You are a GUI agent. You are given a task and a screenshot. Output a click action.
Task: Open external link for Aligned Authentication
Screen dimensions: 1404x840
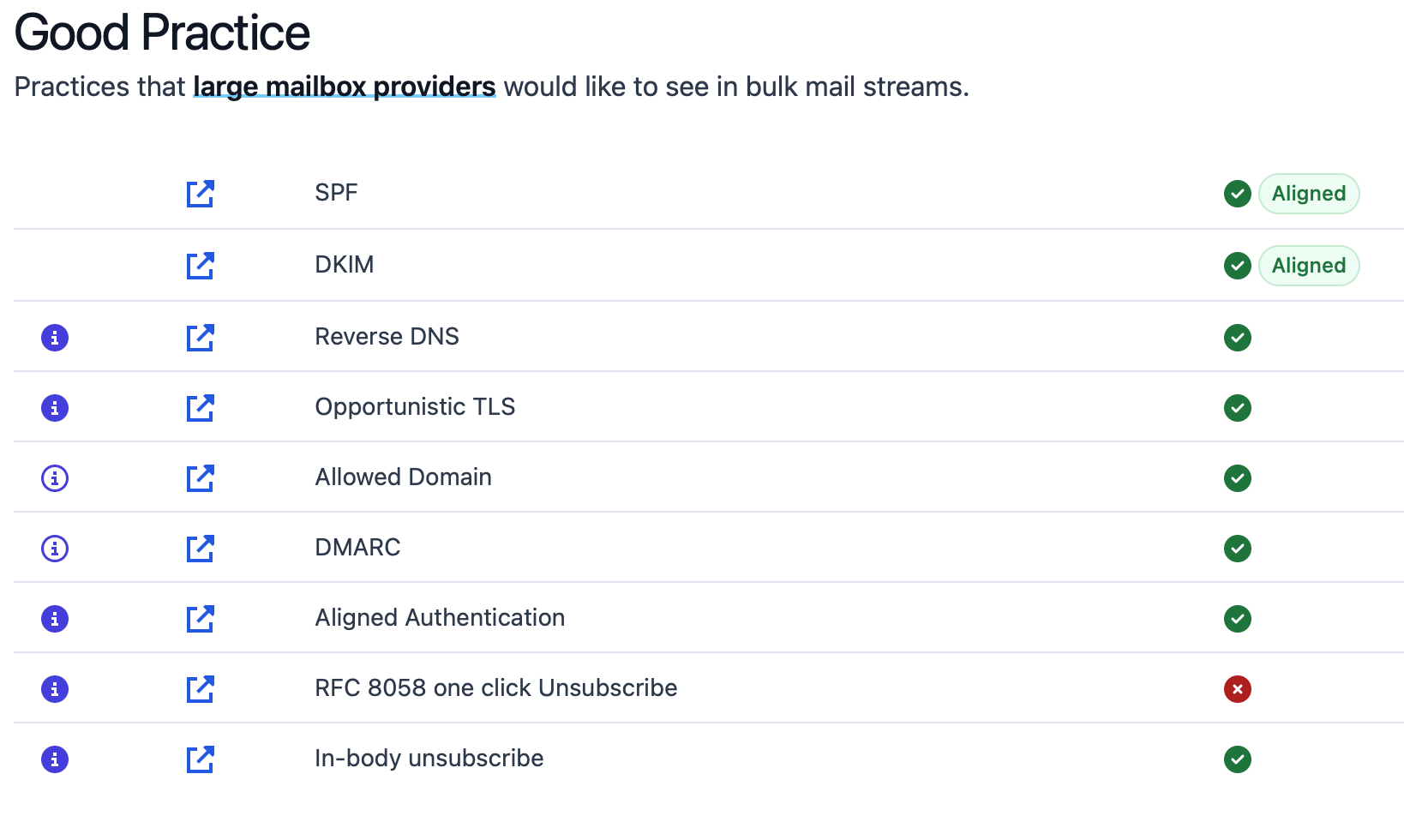click(200, 619)
